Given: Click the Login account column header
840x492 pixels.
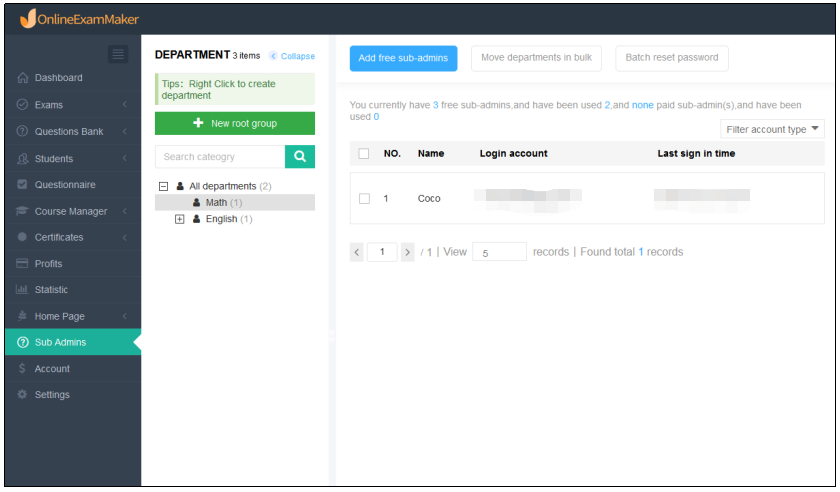Looking at the screenshot, I should click(x=513, y=153).
